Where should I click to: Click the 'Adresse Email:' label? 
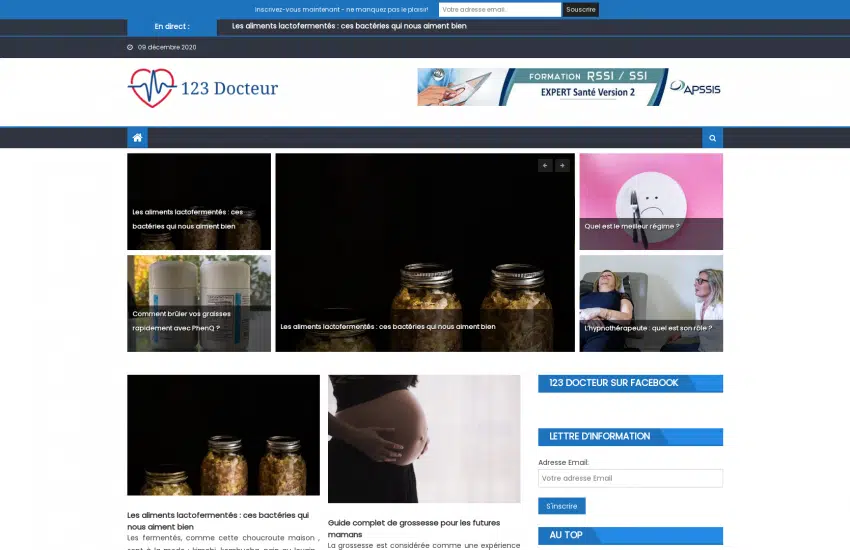pyautogui.click(x=563, y=462)
